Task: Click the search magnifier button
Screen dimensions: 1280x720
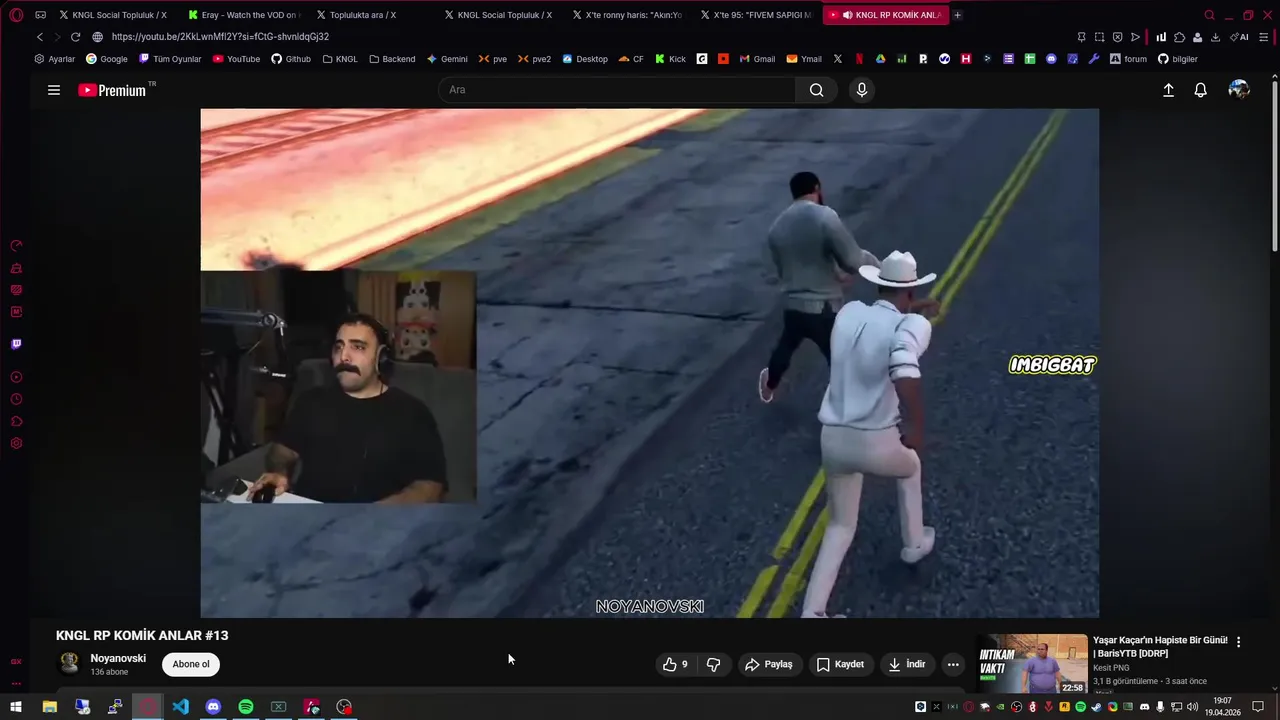Action: (817, 90)
